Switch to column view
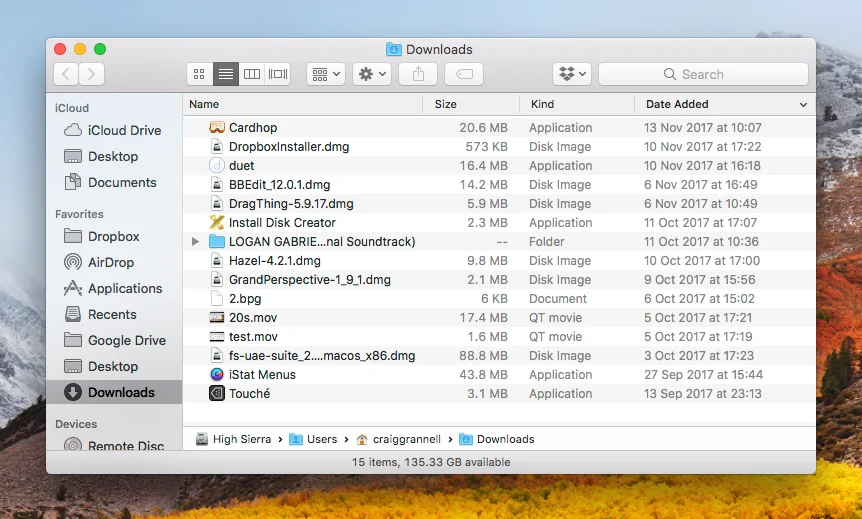 [252, 74]
